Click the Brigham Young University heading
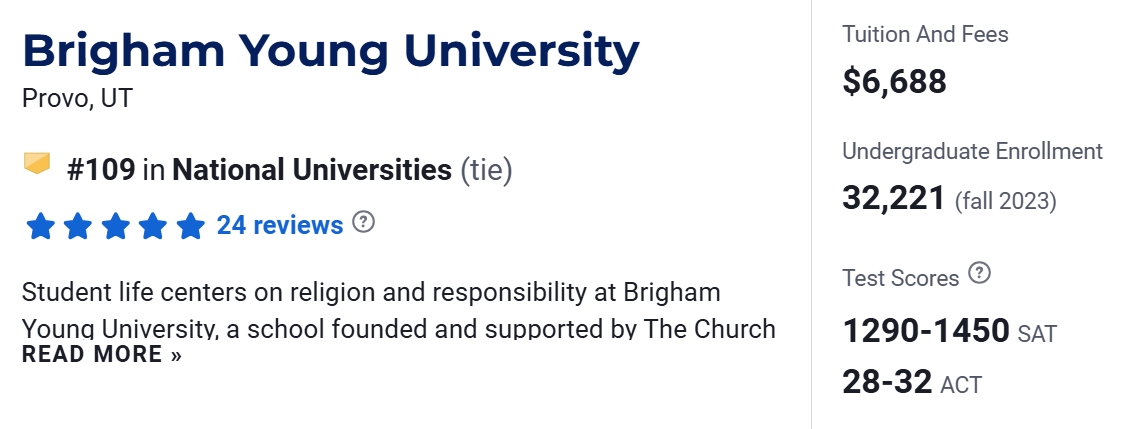 coord(330,52)
